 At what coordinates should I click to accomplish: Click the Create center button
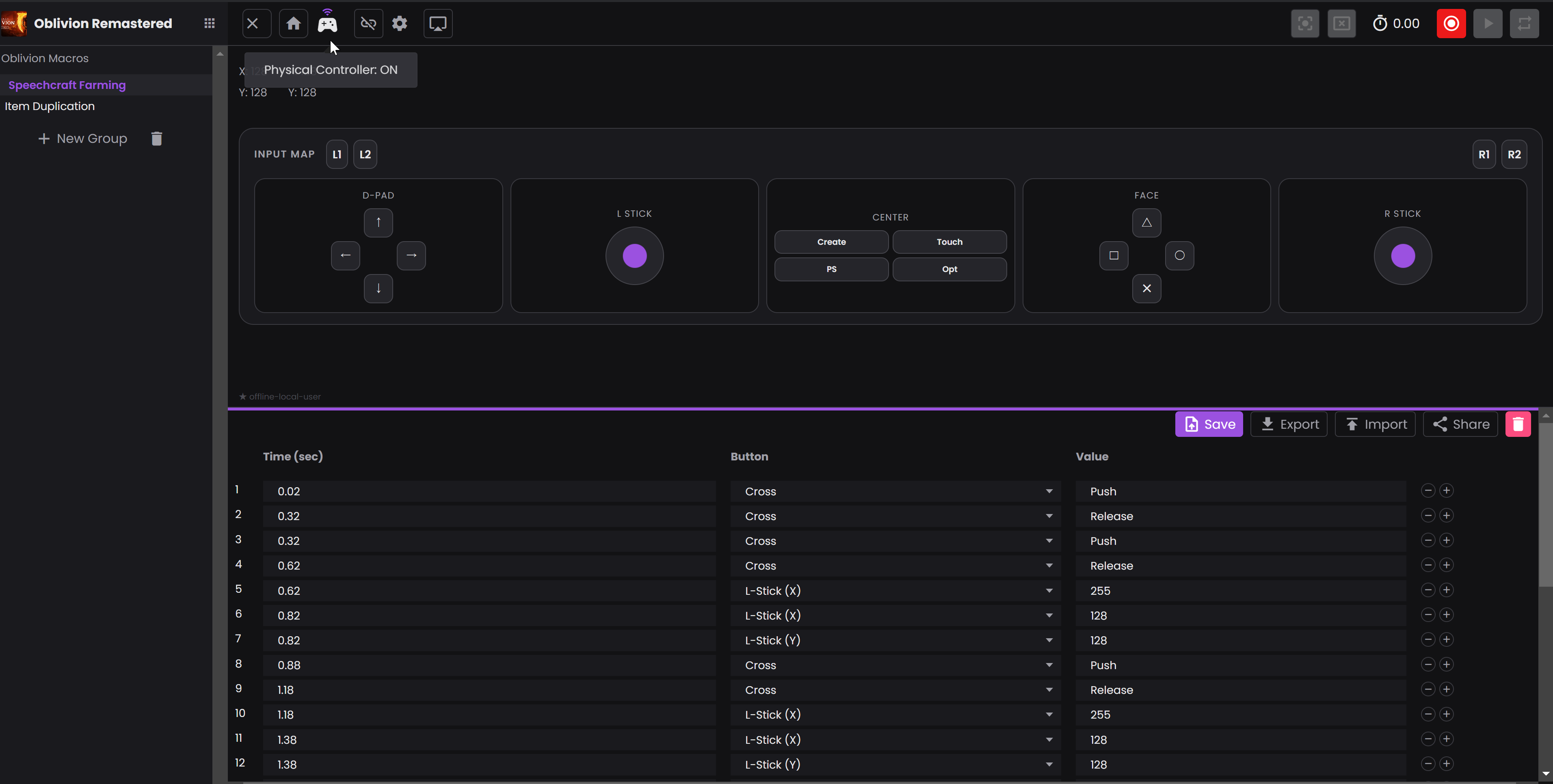(831, 242)
